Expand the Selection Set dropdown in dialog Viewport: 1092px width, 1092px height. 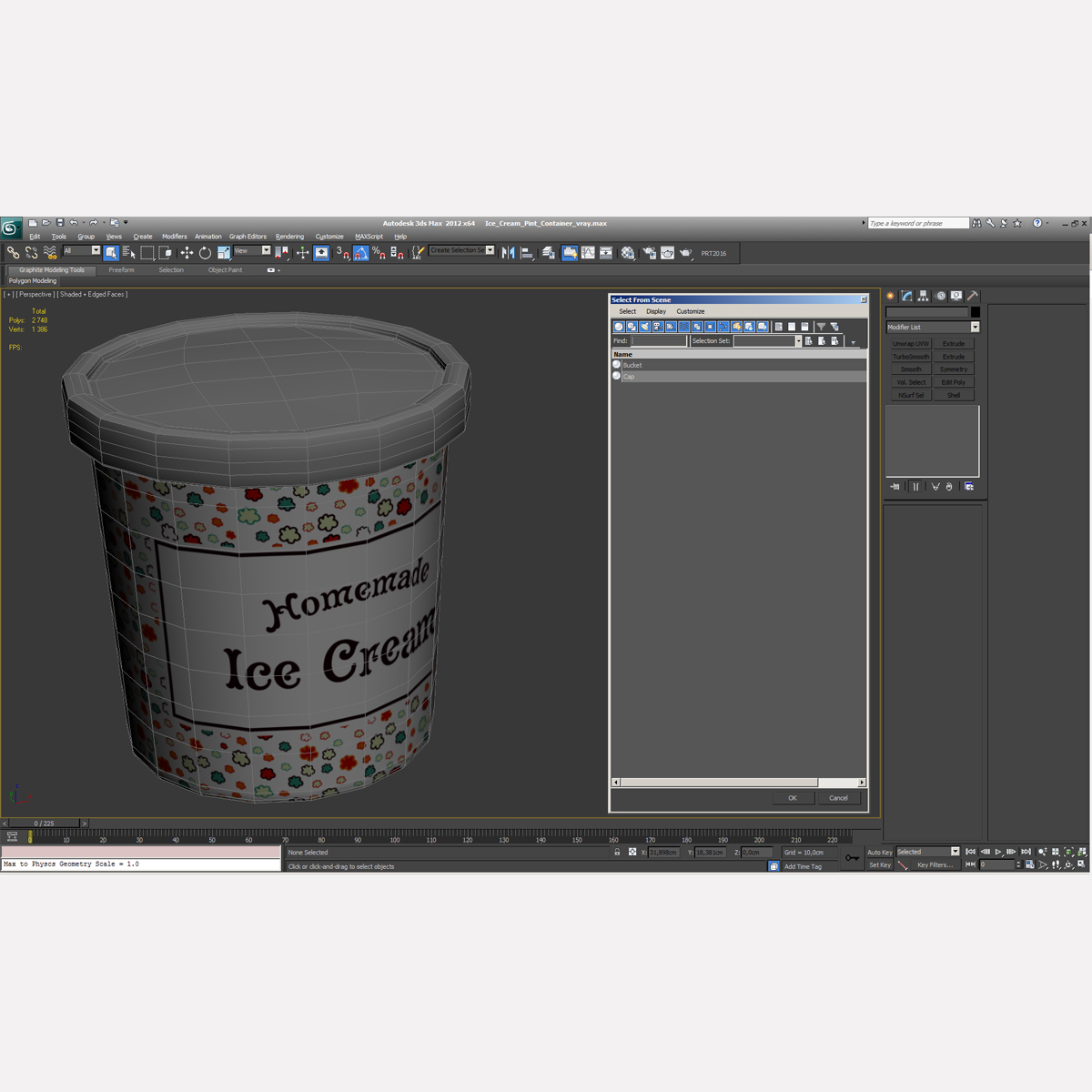[x=798, y=341]
